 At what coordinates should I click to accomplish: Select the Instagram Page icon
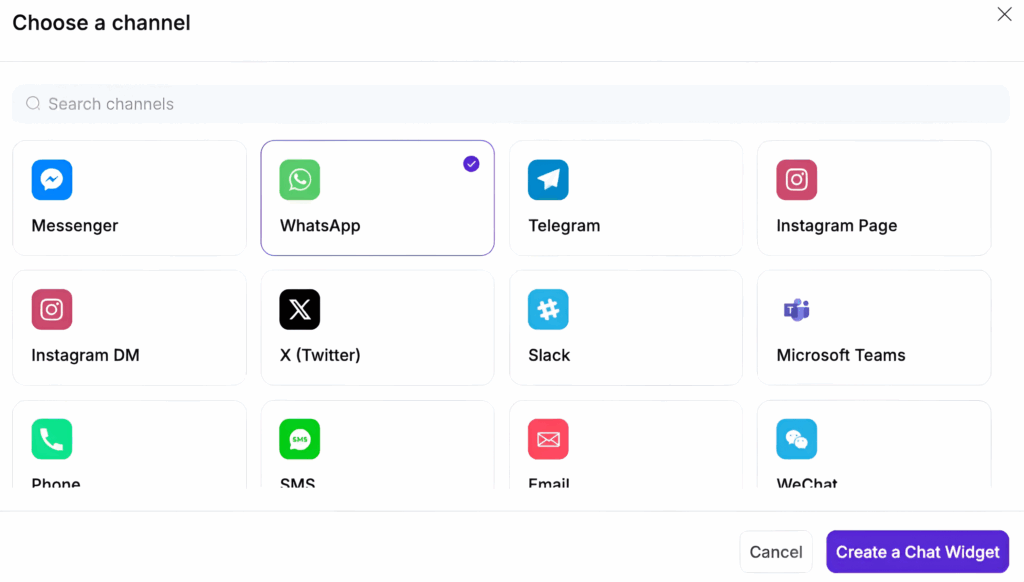pos(796,180)
